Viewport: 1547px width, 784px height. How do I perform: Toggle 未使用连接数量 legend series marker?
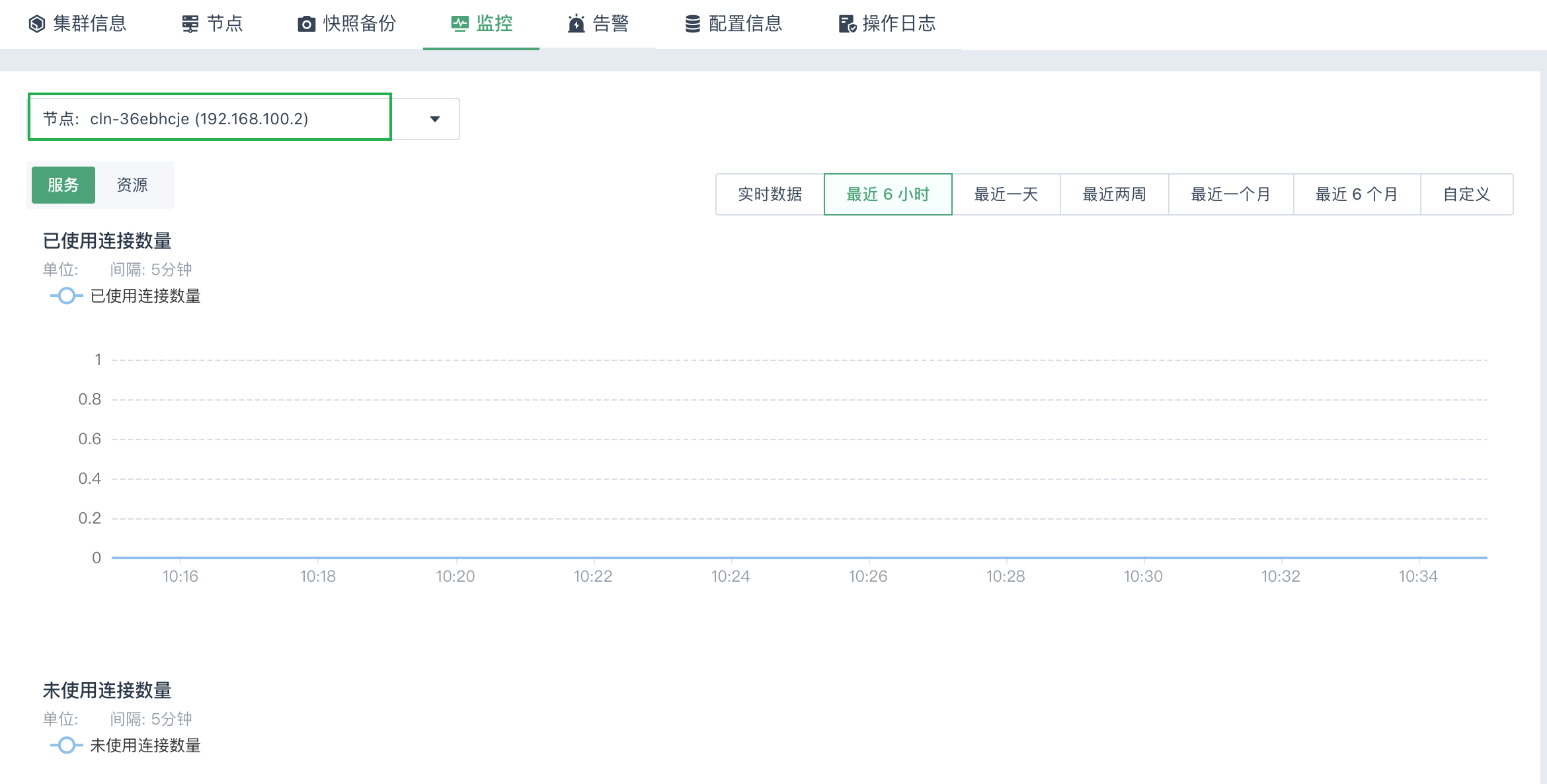67,745
